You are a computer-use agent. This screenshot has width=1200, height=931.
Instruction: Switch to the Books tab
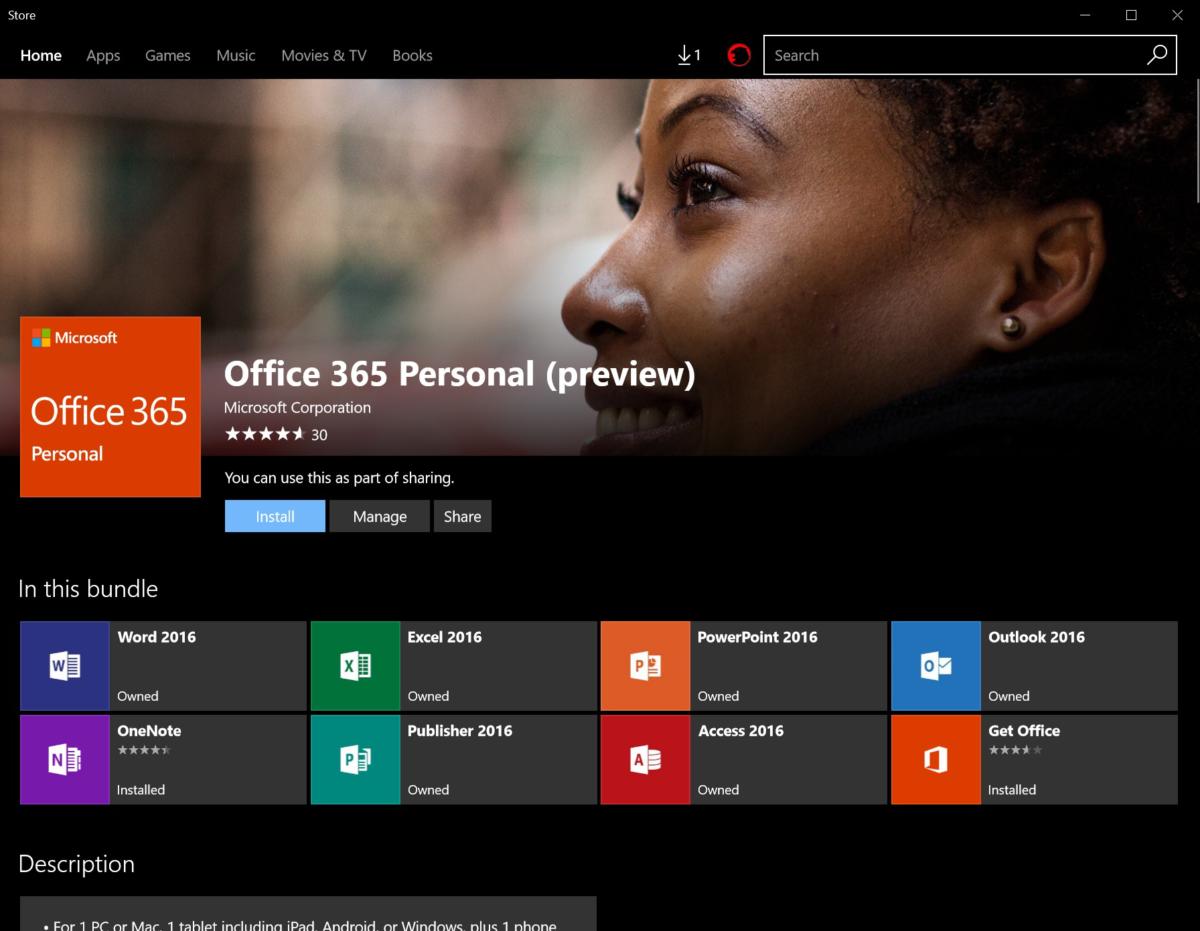(412, 55)
